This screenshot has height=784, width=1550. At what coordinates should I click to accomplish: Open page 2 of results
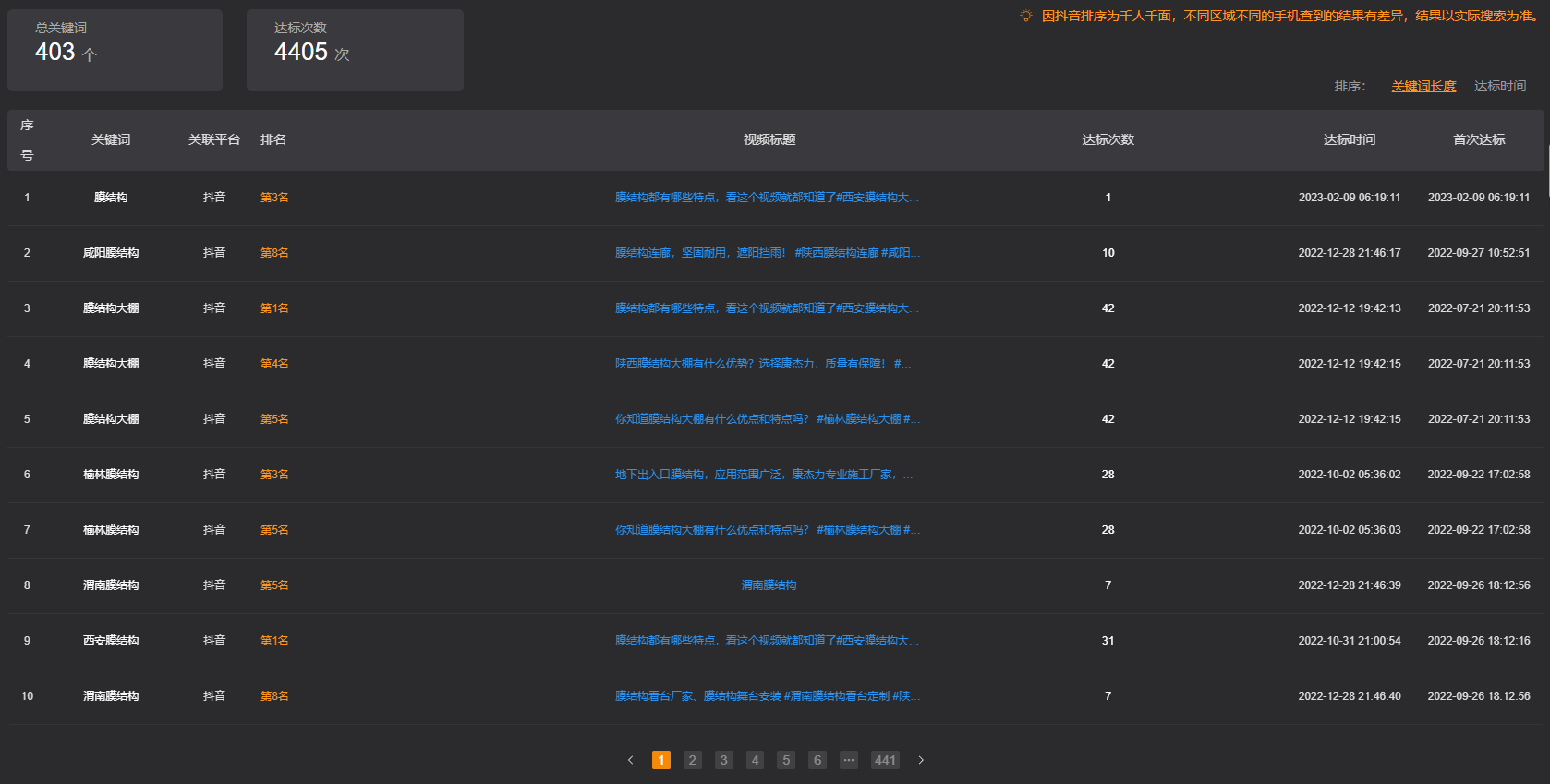[693, 760]
